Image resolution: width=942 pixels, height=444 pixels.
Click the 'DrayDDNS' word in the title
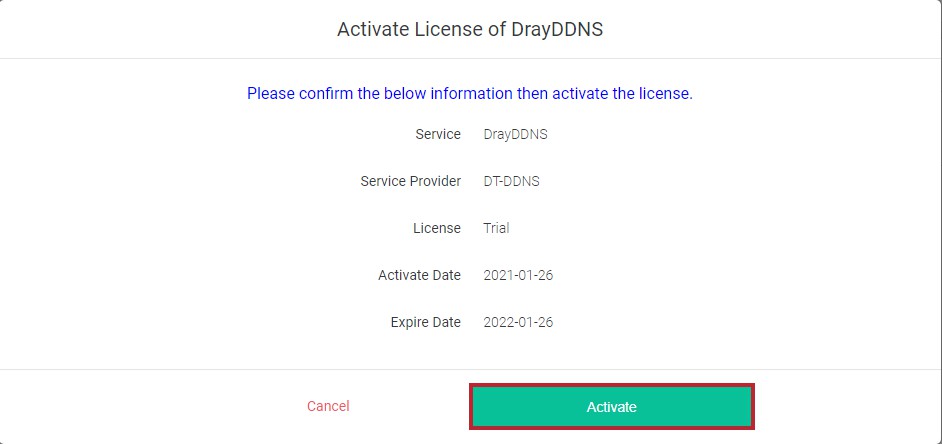(557, 29)
